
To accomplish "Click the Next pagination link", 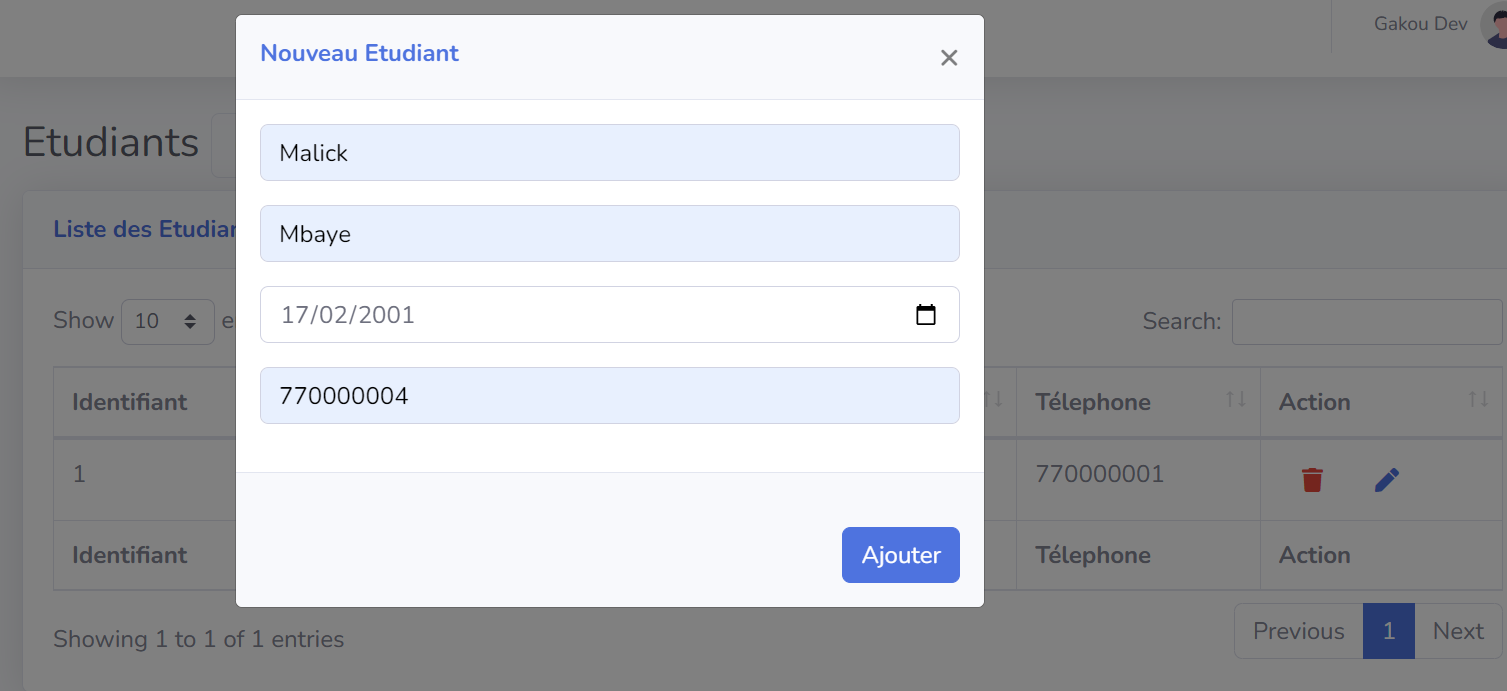I will click(1457, 630).
